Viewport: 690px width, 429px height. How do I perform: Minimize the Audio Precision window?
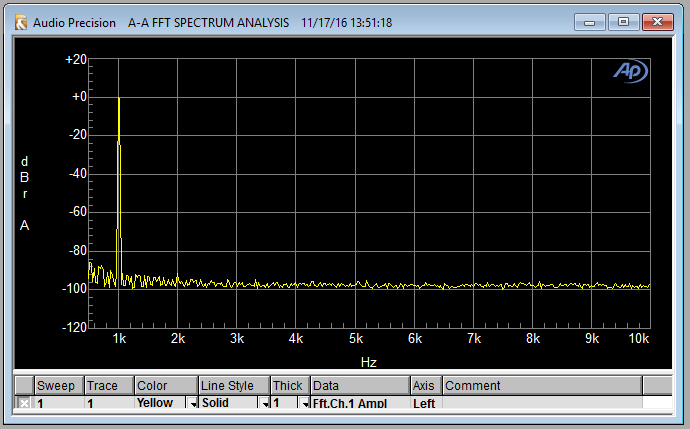(x=590, y=22)
